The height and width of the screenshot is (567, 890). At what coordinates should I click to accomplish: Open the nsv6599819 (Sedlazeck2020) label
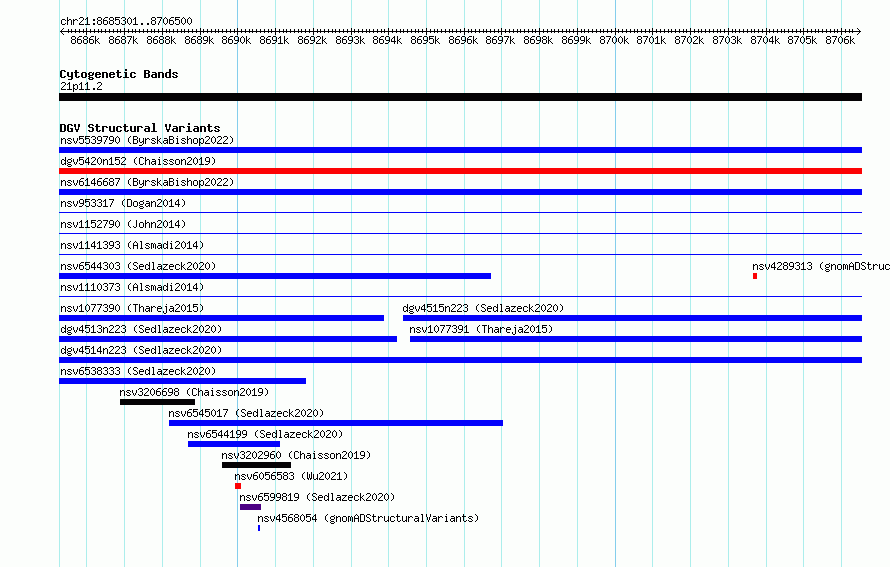point(317,497)
